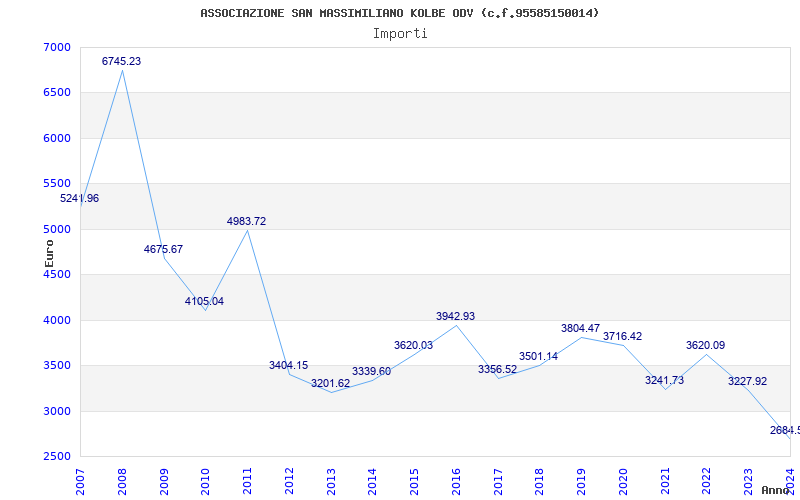Click the 3620.09 value label
Image resolution: width=800 pixels, height=500 pixels.
(x=706, y=345)
